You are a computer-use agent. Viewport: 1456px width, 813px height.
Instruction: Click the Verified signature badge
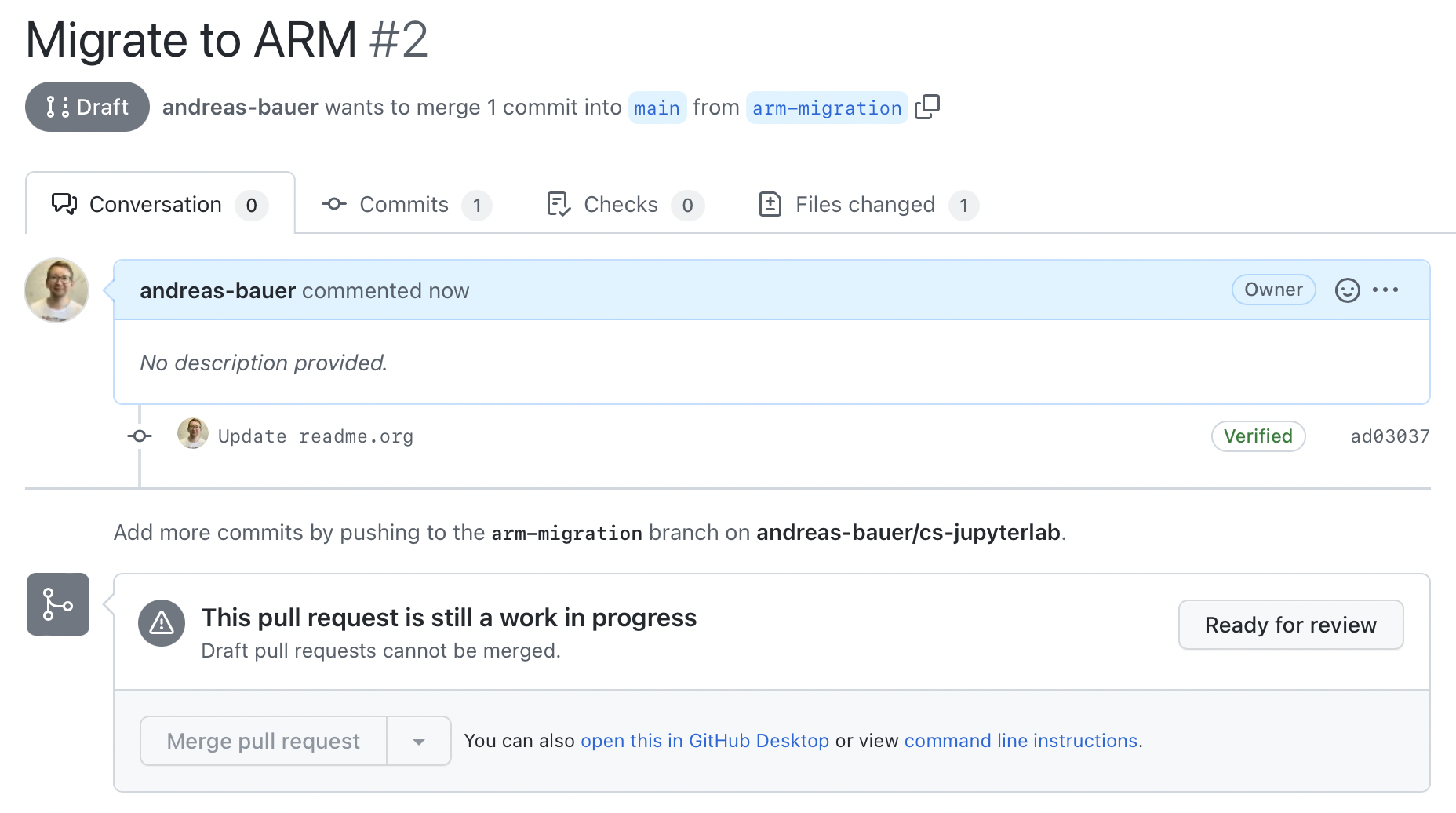click(1258, 436)
